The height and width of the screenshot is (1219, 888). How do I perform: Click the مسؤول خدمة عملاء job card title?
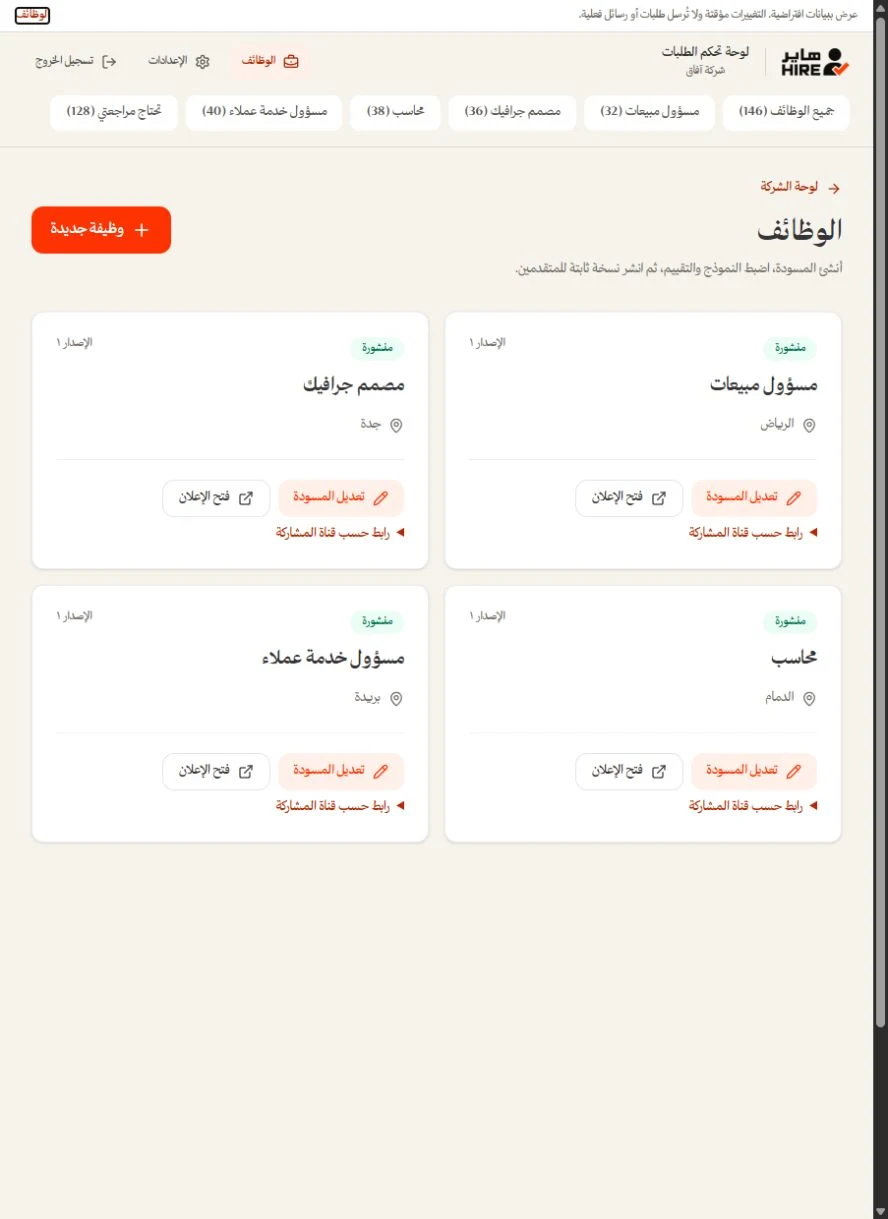[333, 658]
